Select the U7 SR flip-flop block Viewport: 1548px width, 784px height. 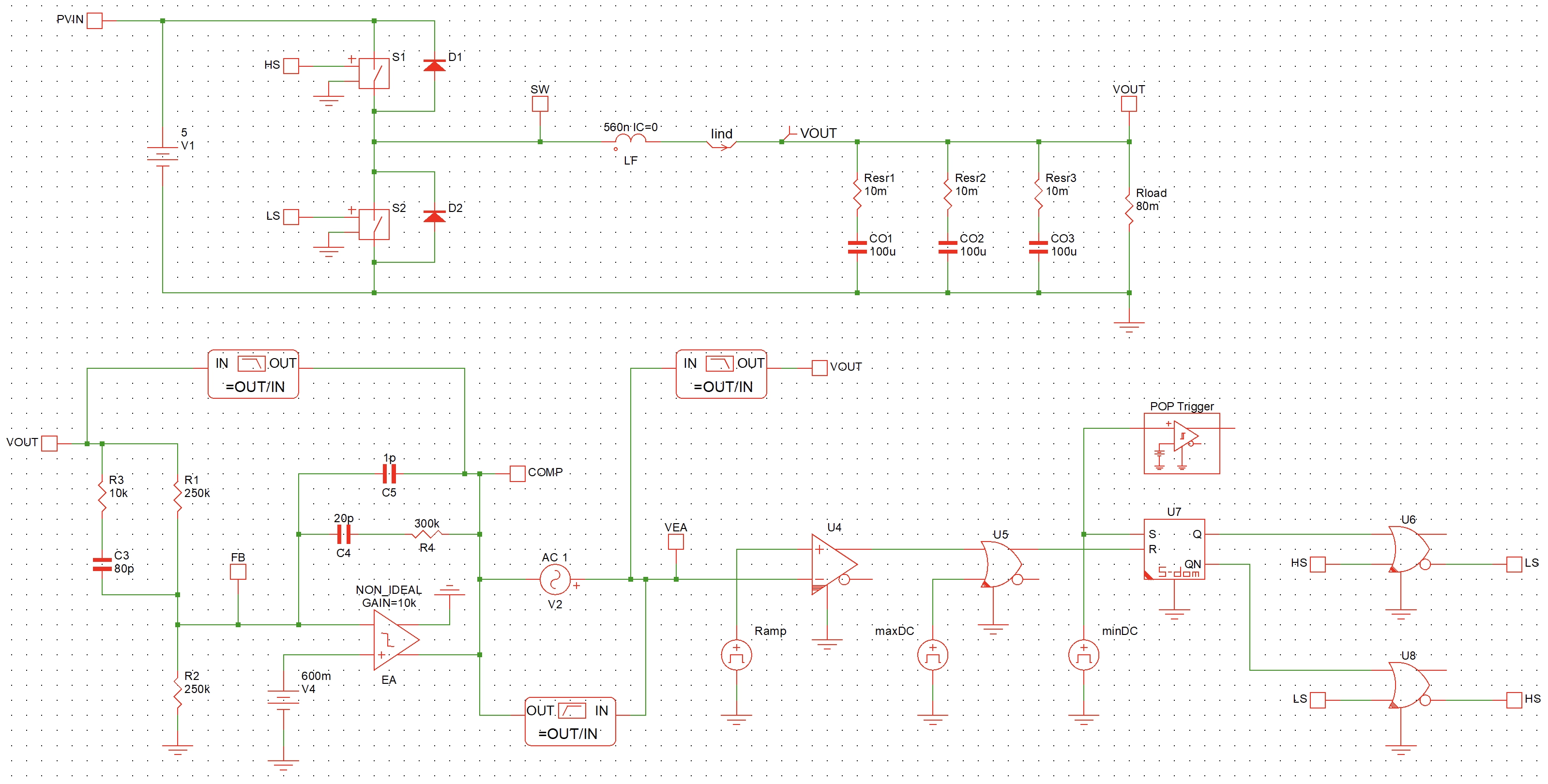click(1174, 549)
